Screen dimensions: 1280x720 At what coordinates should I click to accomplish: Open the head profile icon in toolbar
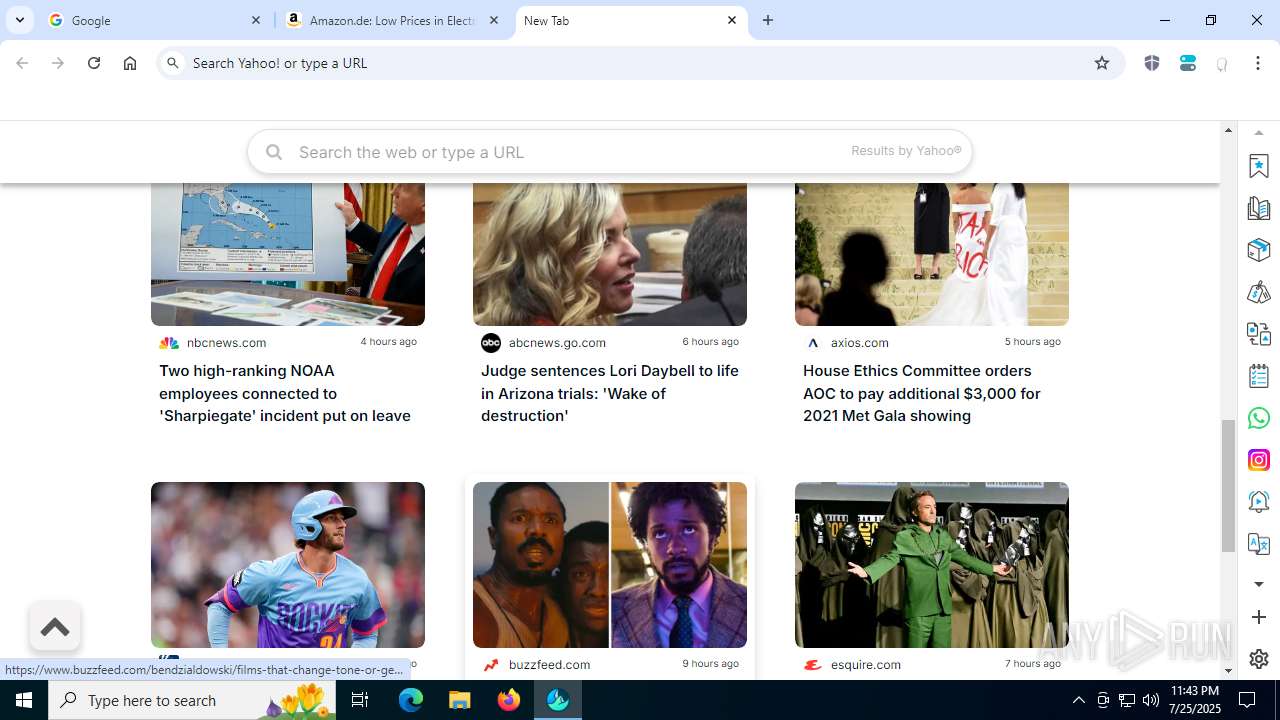(x=1222, y=64)
